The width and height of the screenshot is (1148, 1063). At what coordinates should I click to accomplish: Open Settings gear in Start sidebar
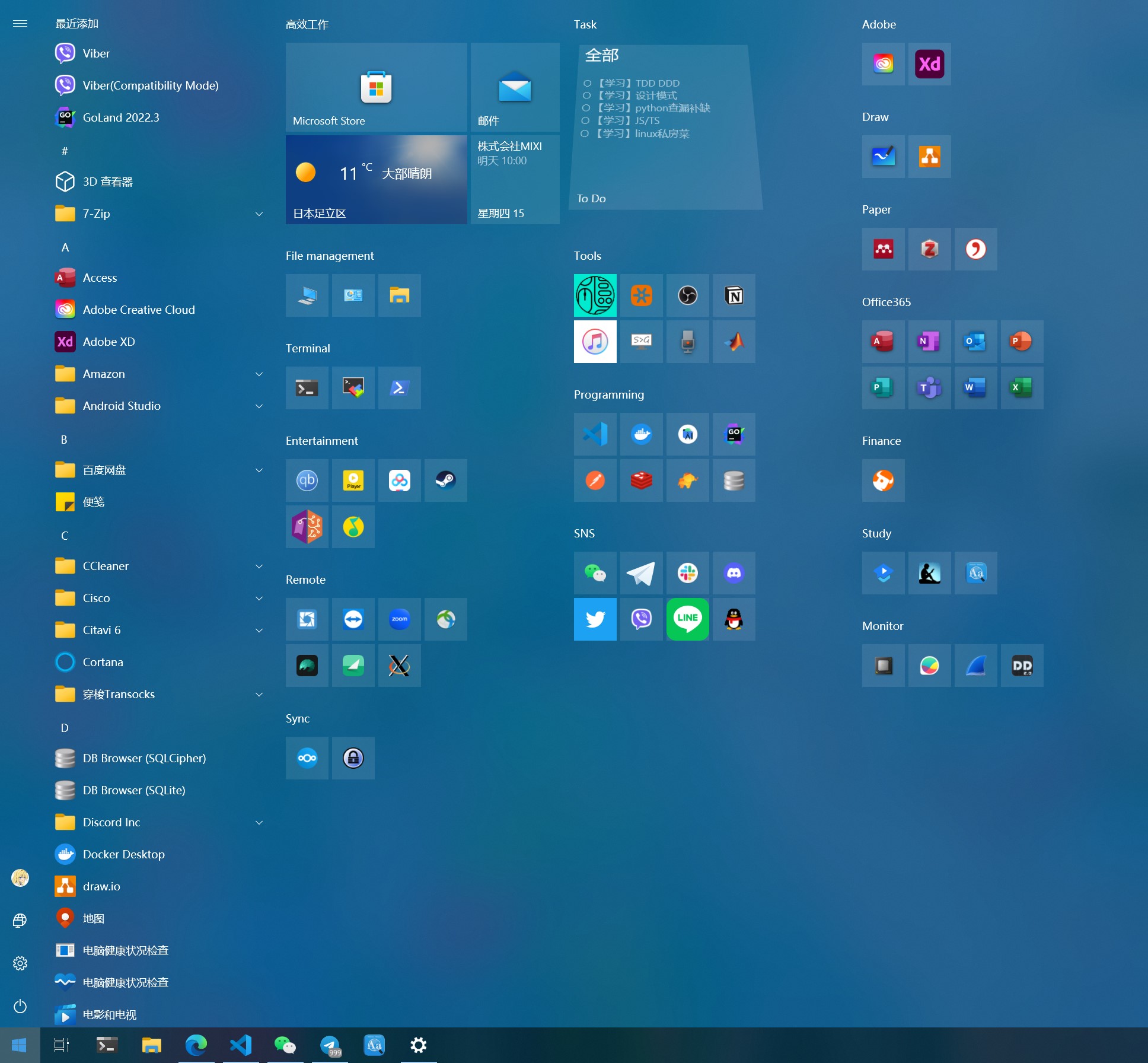20,963
